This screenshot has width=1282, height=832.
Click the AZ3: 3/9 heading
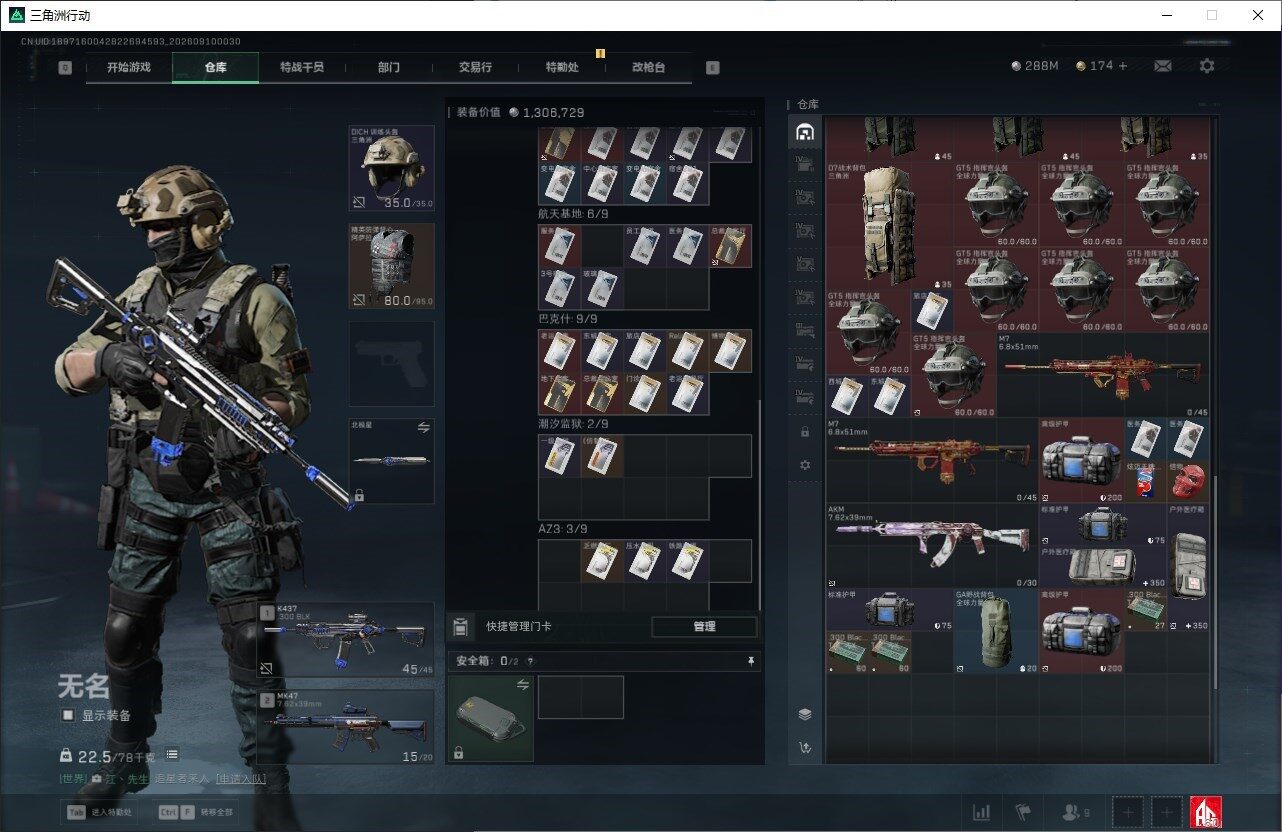562,529
